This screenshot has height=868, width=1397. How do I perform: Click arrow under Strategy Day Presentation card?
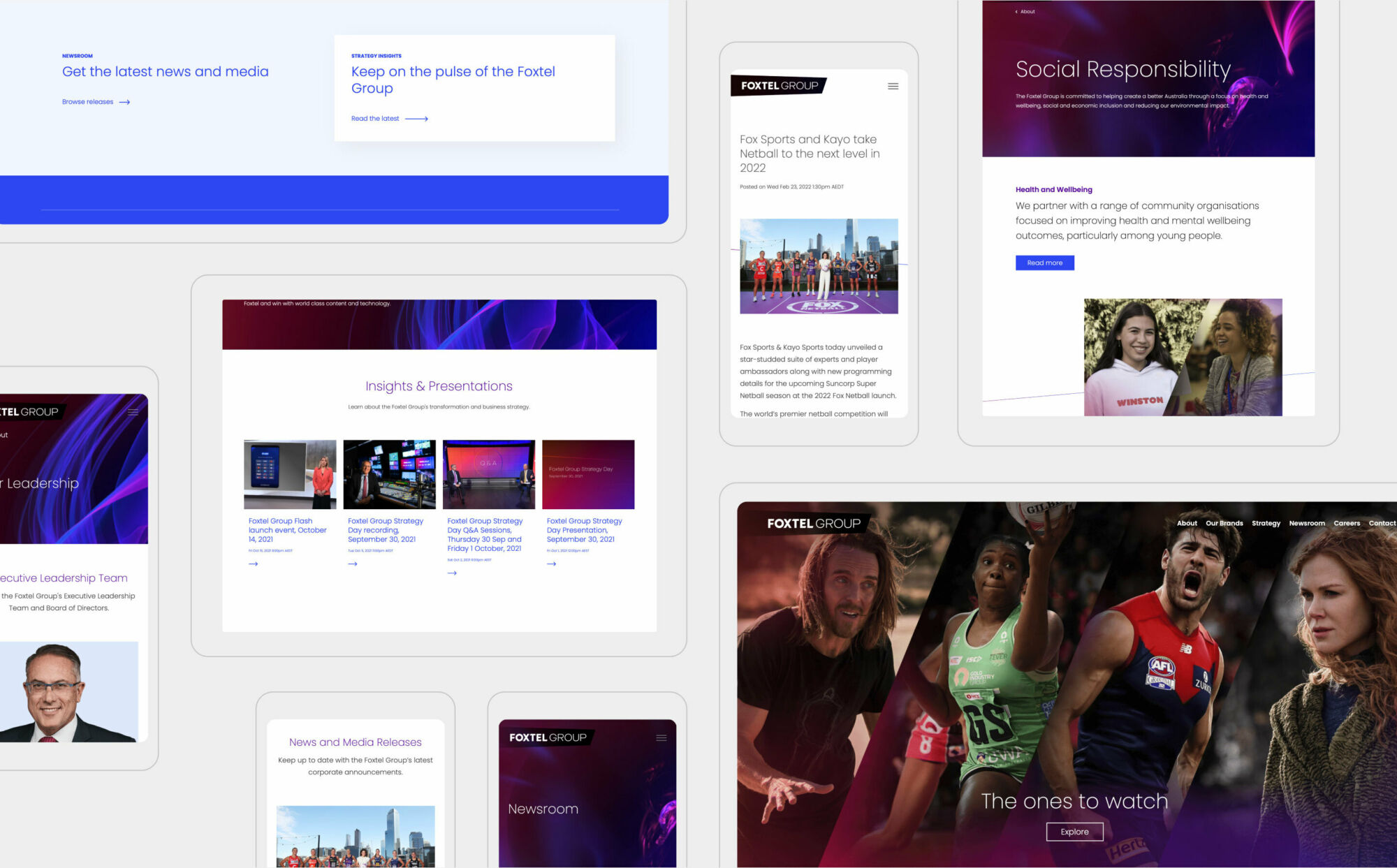click(551, 564)
